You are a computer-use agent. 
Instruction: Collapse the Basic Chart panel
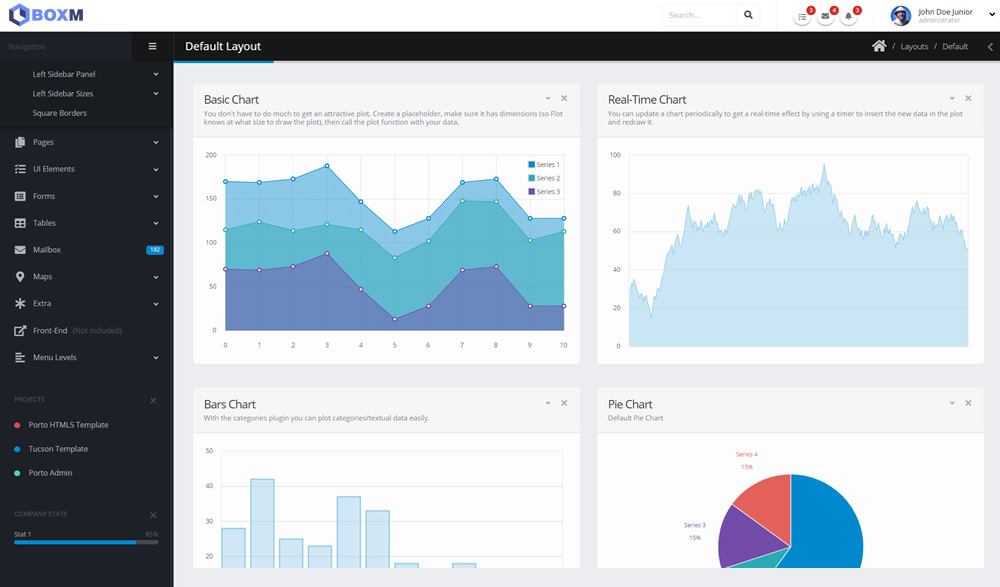[x=548, y=98]
